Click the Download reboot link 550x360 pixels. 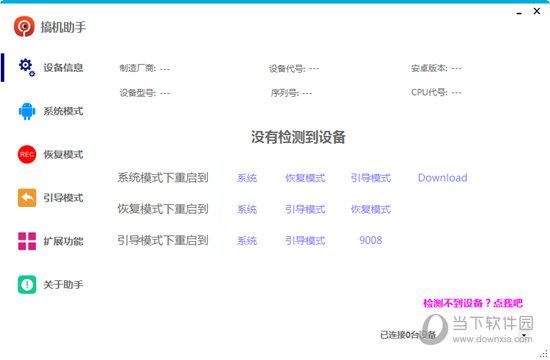443,178
